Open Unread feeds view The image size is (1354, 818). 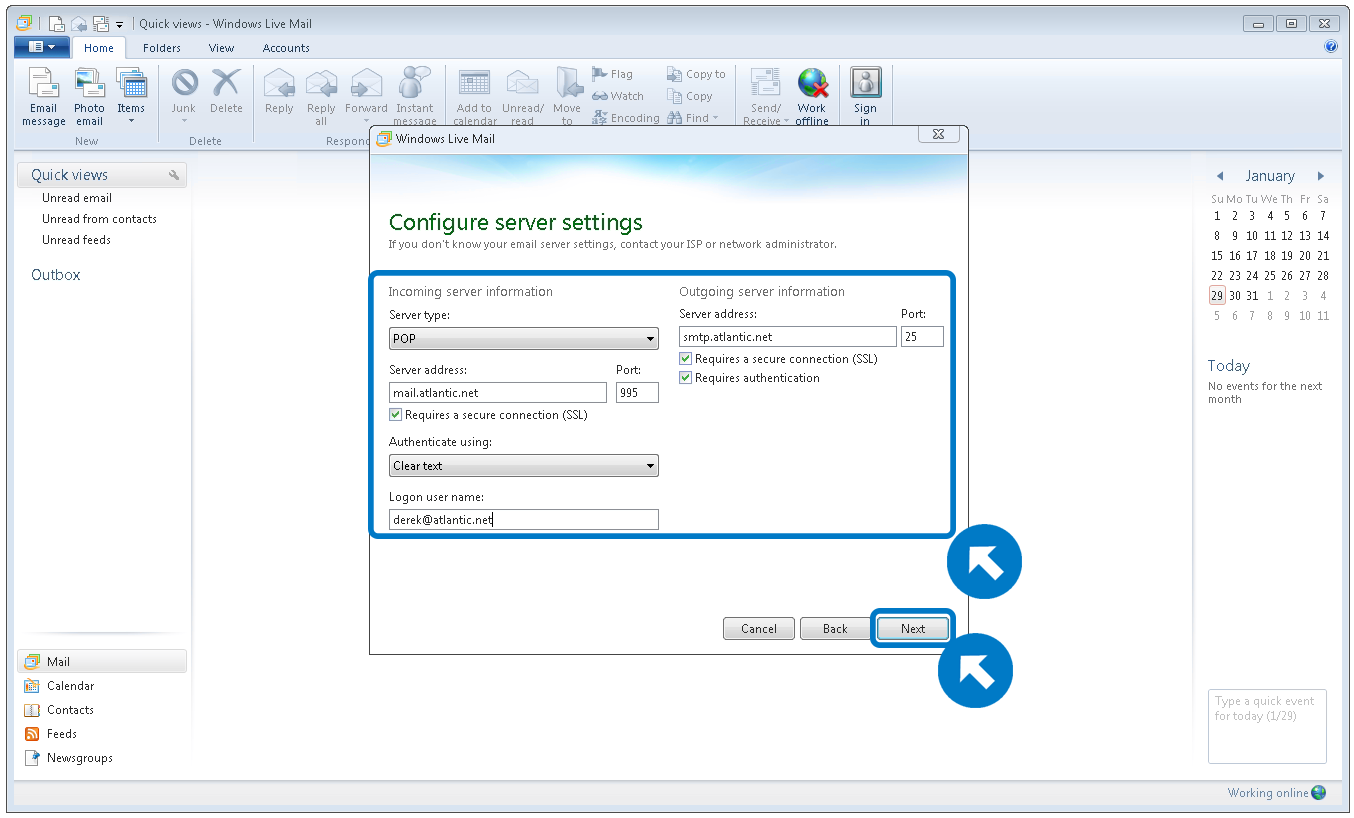click(x=76, y=240)
